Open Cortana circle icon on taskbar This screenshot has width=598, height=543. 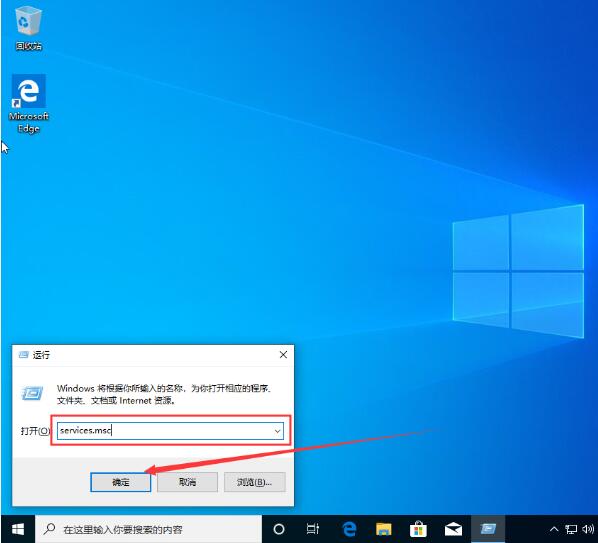tap(279, 529)
